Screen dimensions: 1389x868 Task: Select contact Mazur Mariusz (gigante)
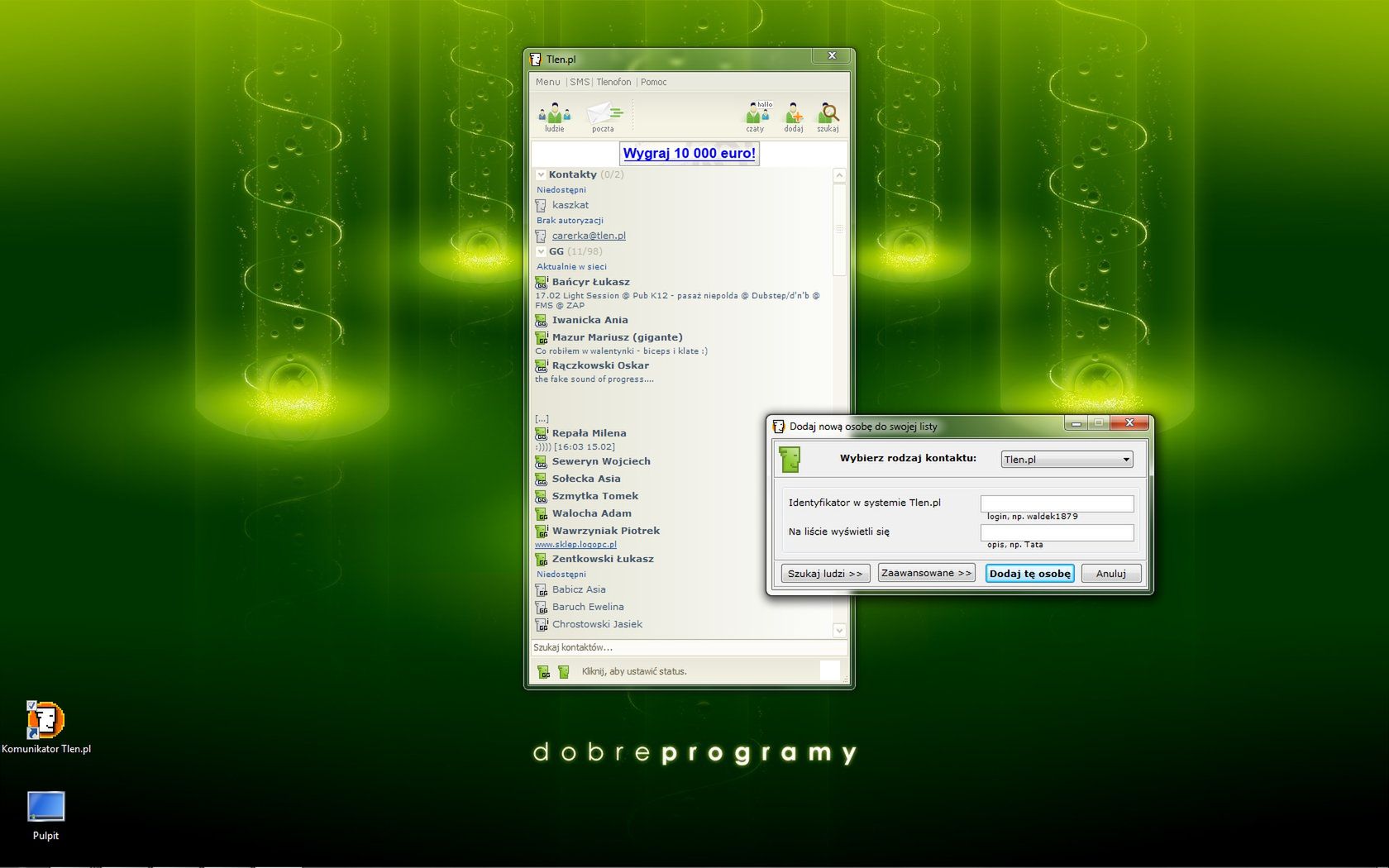[x=618, y=337]
